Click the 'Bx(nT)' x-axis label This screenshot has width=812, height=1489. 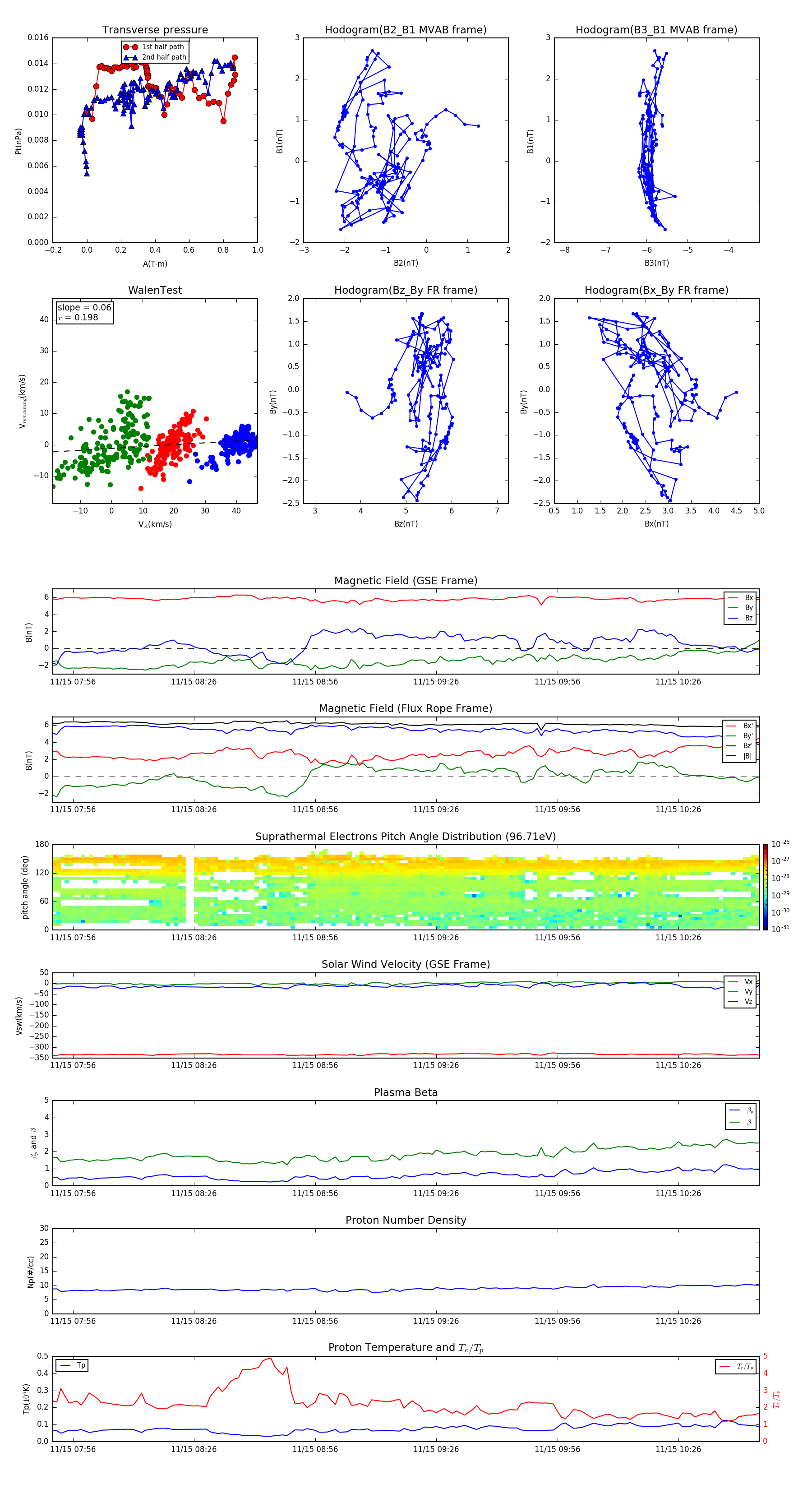656,524
